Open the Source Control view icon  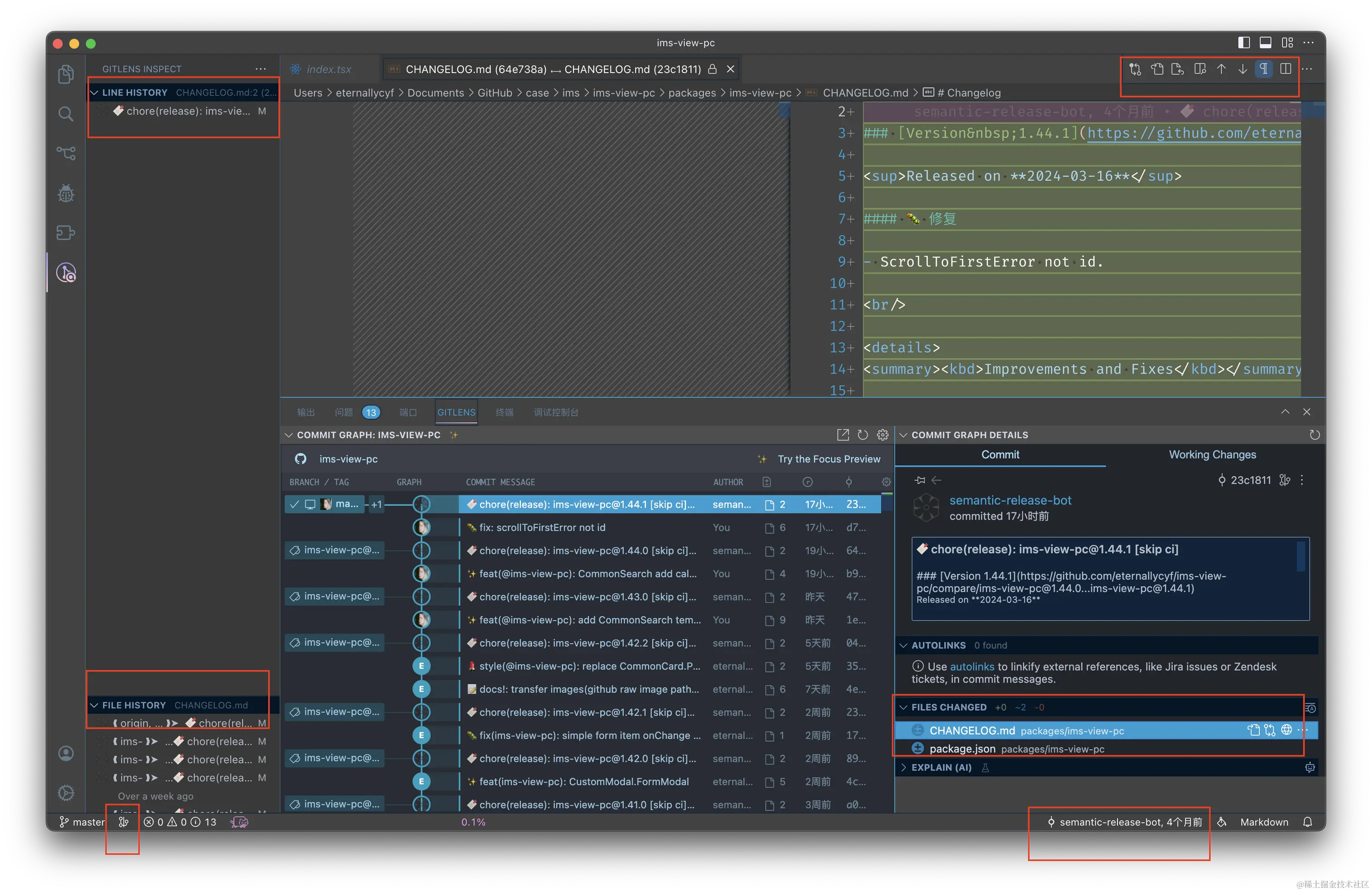66,153
